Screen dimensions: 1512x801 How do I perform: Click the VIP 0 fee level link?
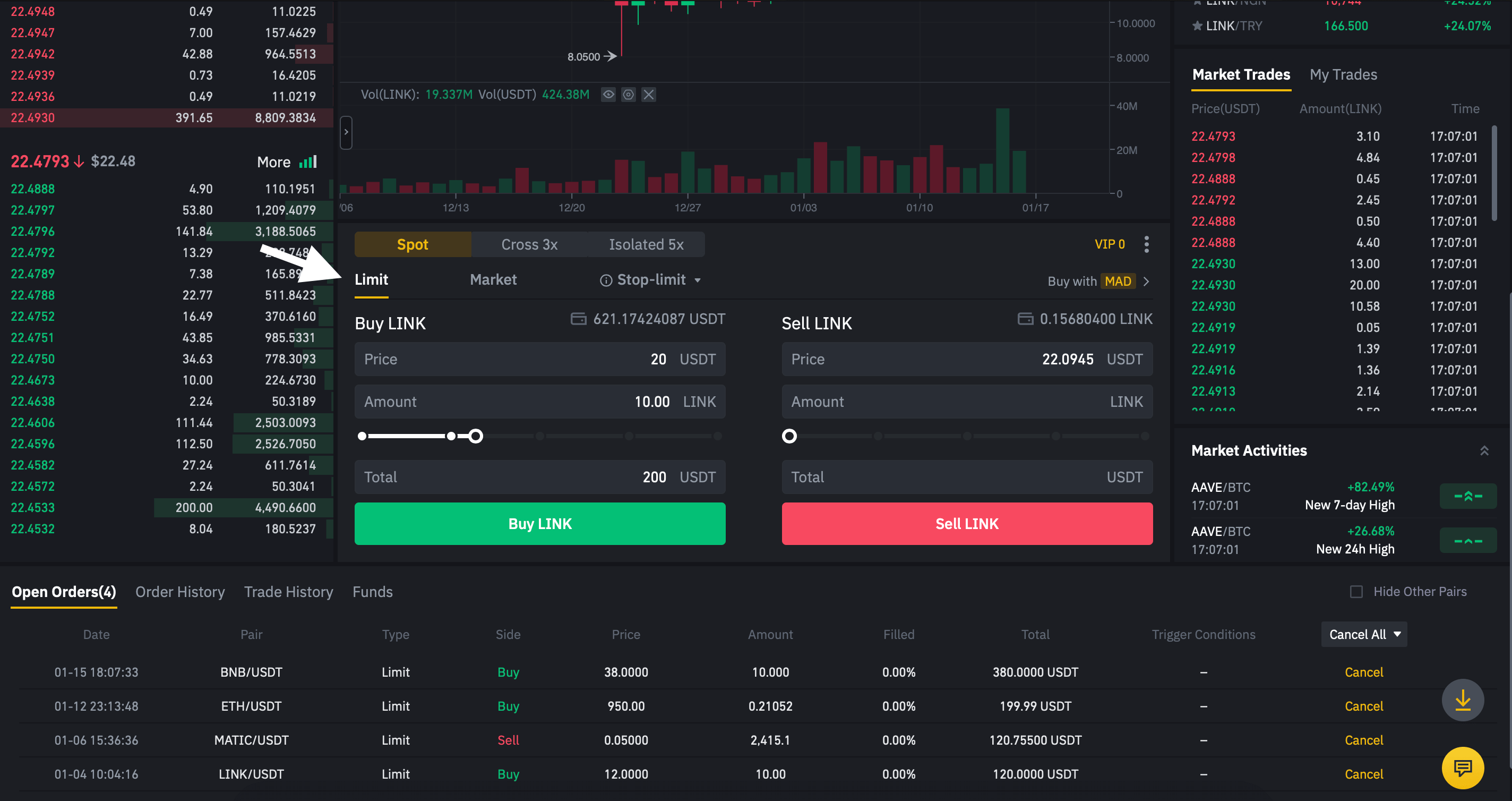click(1110, 244)
